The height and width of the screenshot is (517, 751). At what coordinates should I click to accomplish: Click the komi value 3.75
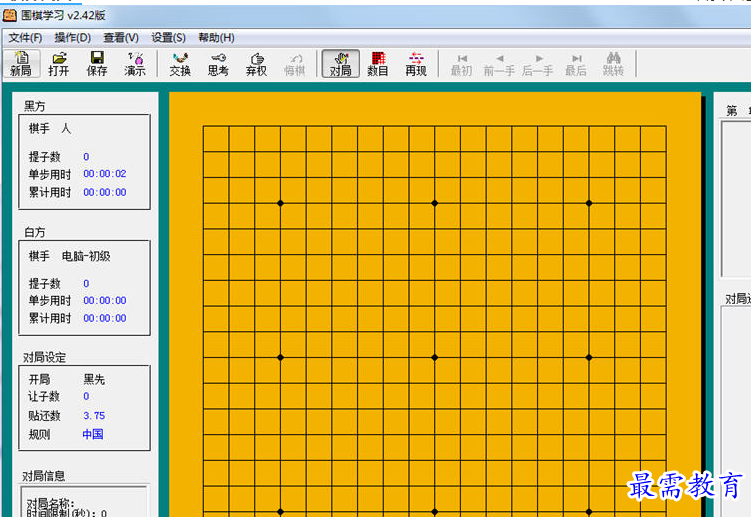pos(94,415)
